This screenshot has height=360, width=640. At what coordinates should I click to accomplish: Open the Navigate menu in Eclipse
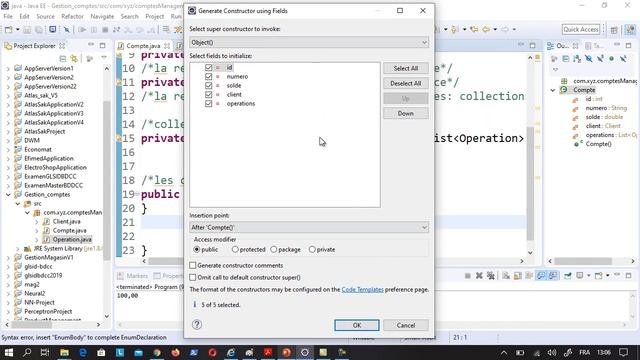(x=102, y=16)
